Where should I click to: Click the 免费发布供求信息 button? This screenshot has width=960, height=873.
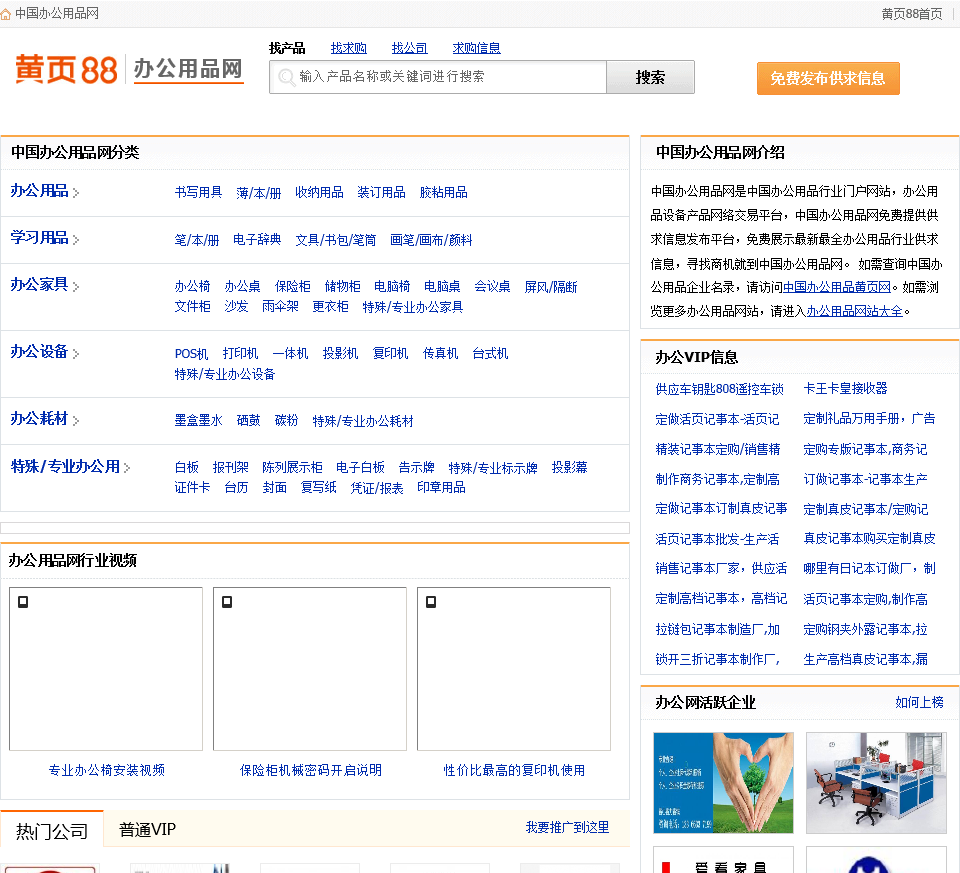[x=828, y=78]
